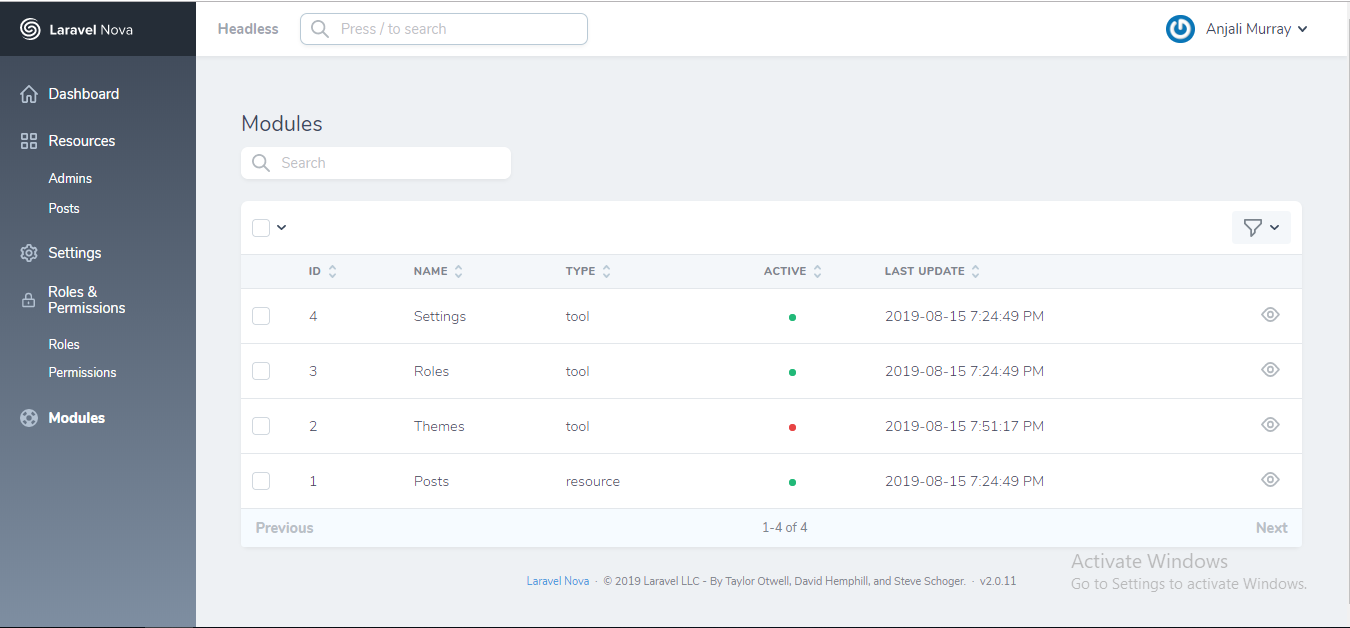Open Roles in the sidebar
Screen dimensions: 1350x628
pyautogui.click(x=64, y=344)
